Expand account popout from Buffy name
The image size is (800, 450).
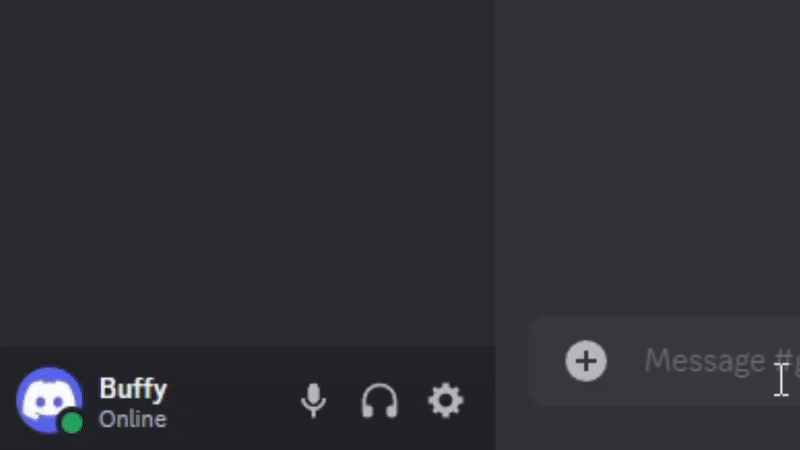pos(133,389)
